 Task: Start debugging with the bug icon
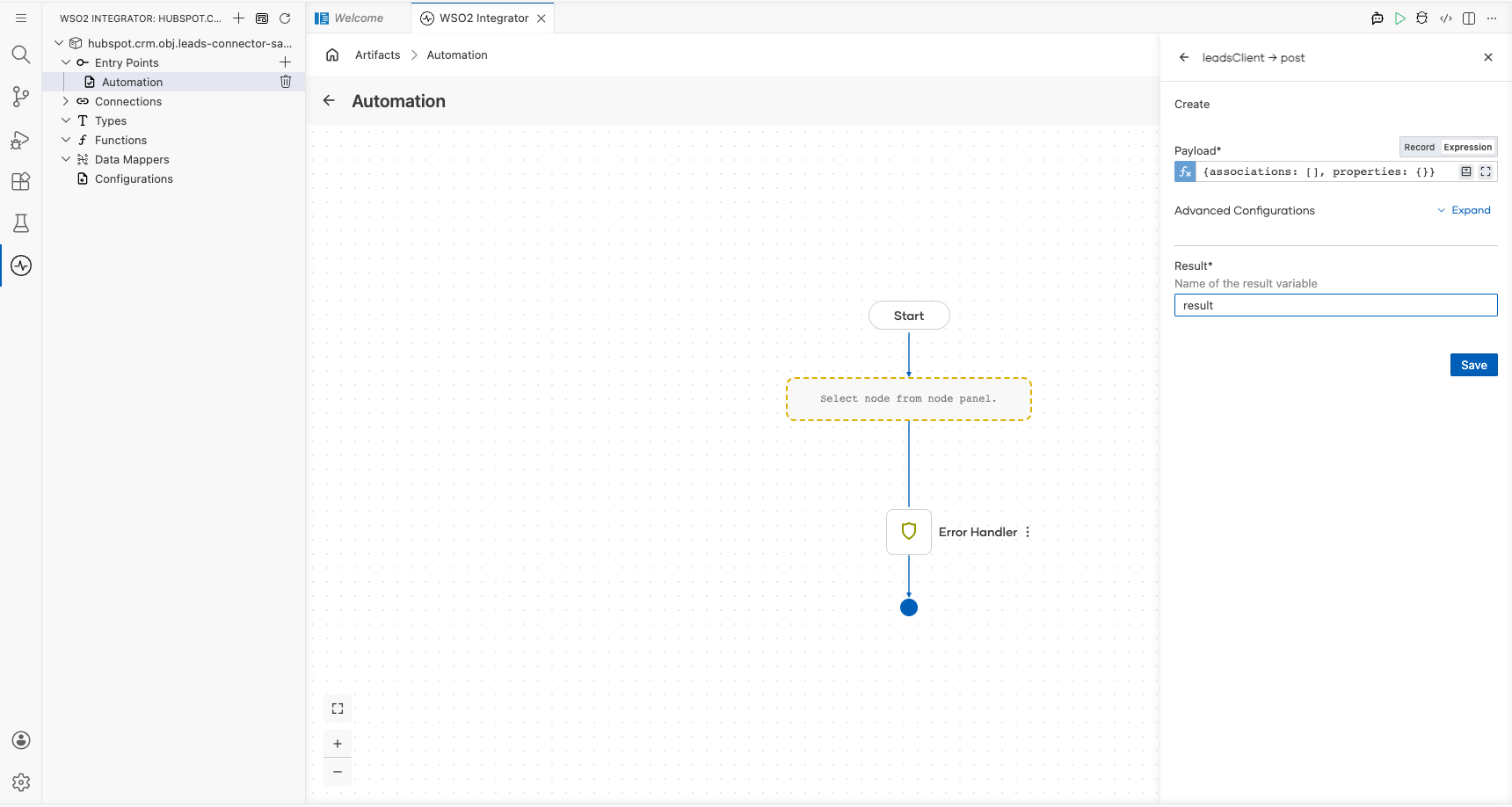tap(1422, 18)
